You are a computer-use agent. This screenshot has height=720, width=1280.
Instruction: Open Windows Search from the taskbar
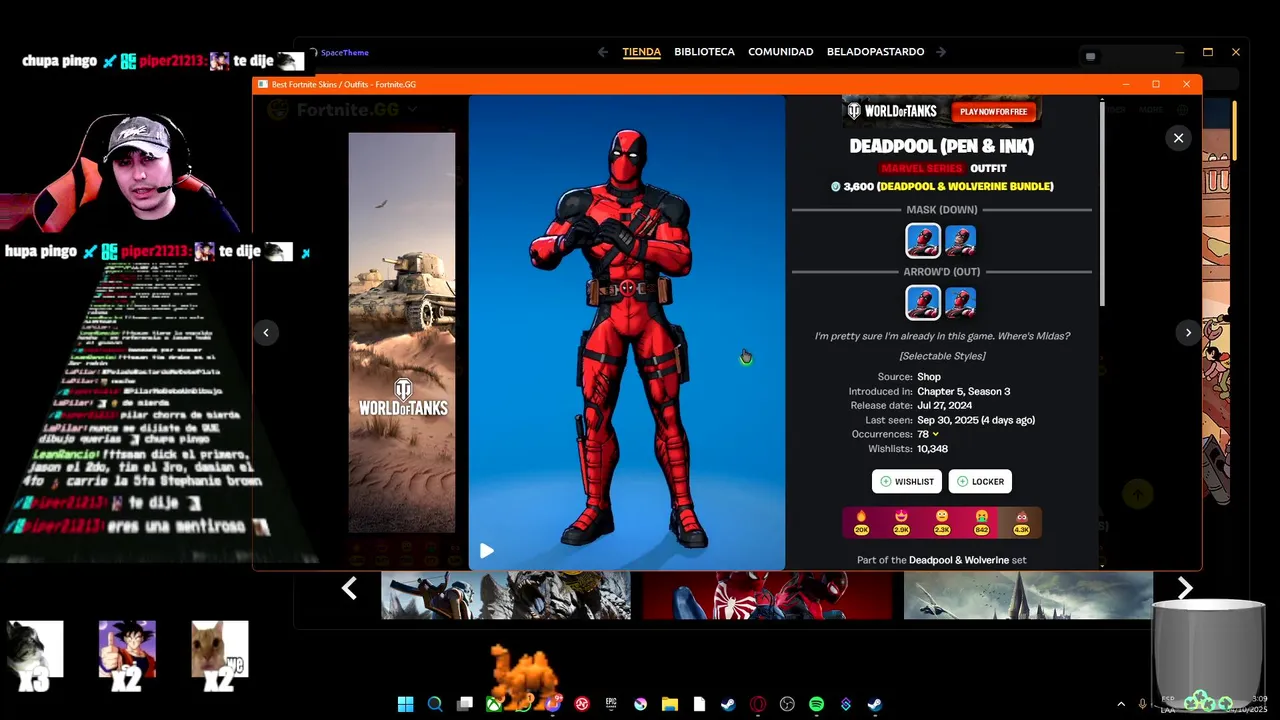pyautogui.click(x=435, y=704)
